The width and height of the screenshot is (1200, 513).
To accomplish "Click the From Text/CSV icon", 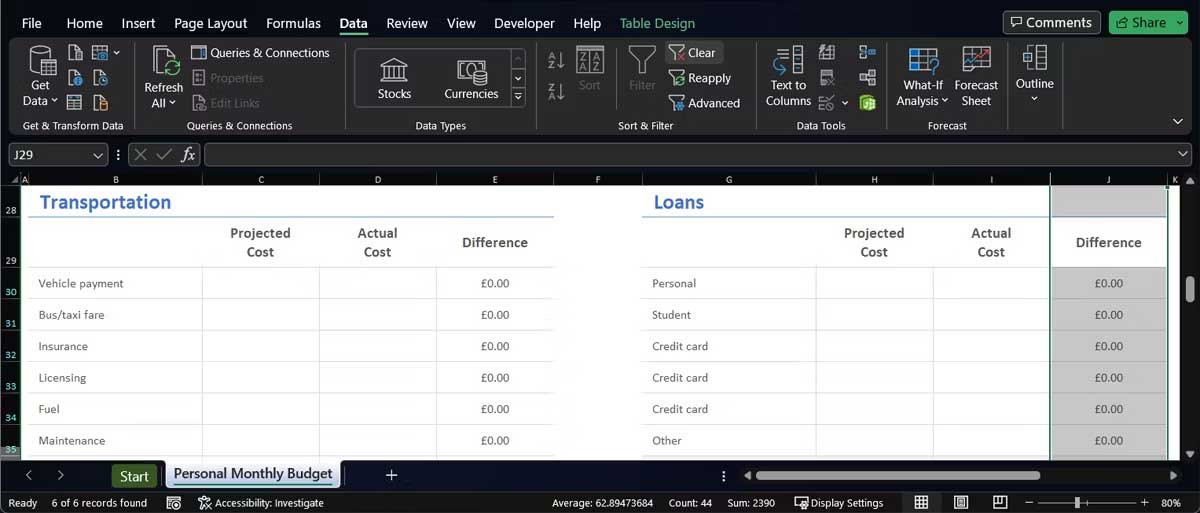I will coord(76,52).
